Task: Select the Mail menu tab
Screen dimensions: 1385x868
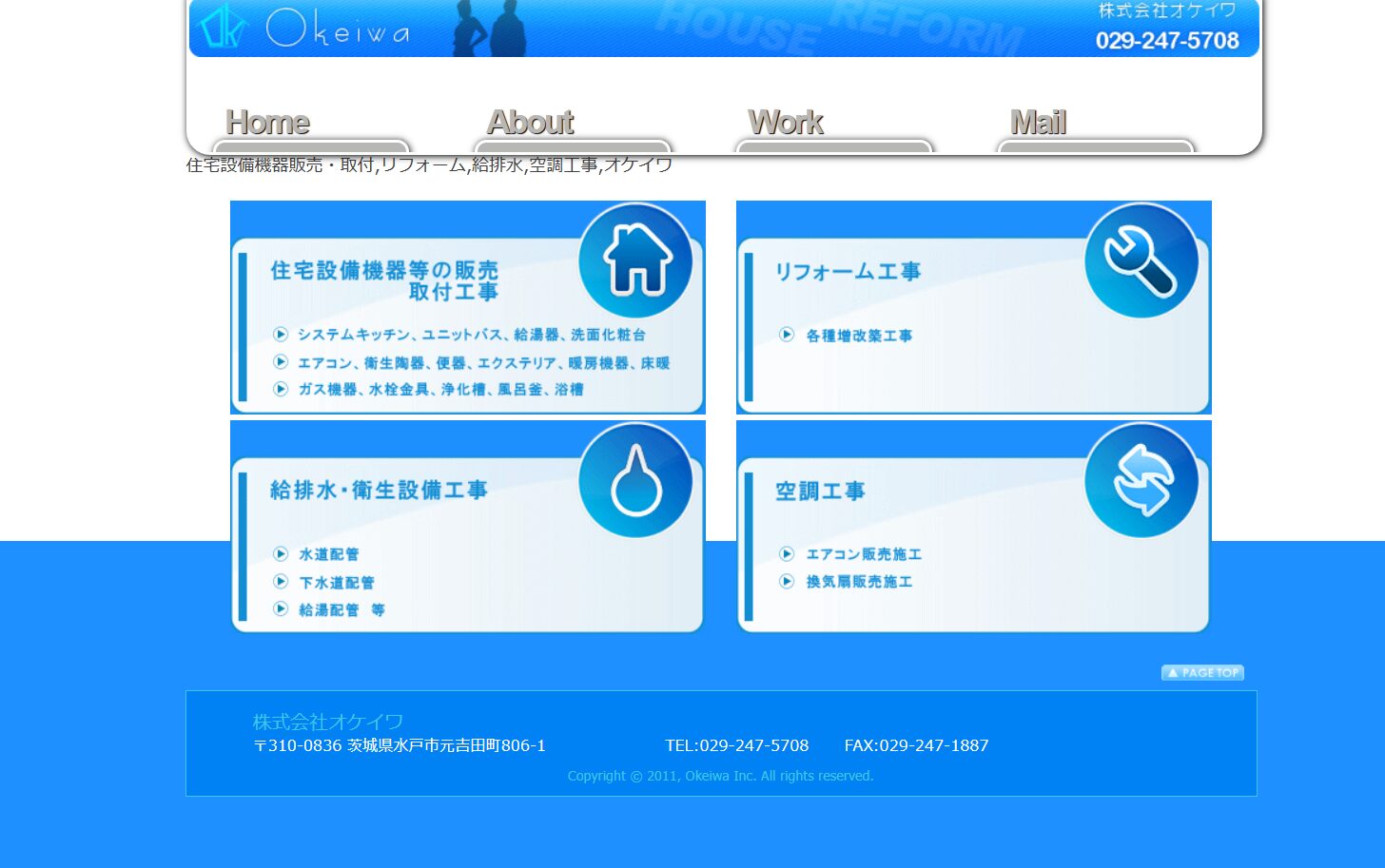Action: pyautogui.click(x=1038, y=123)
